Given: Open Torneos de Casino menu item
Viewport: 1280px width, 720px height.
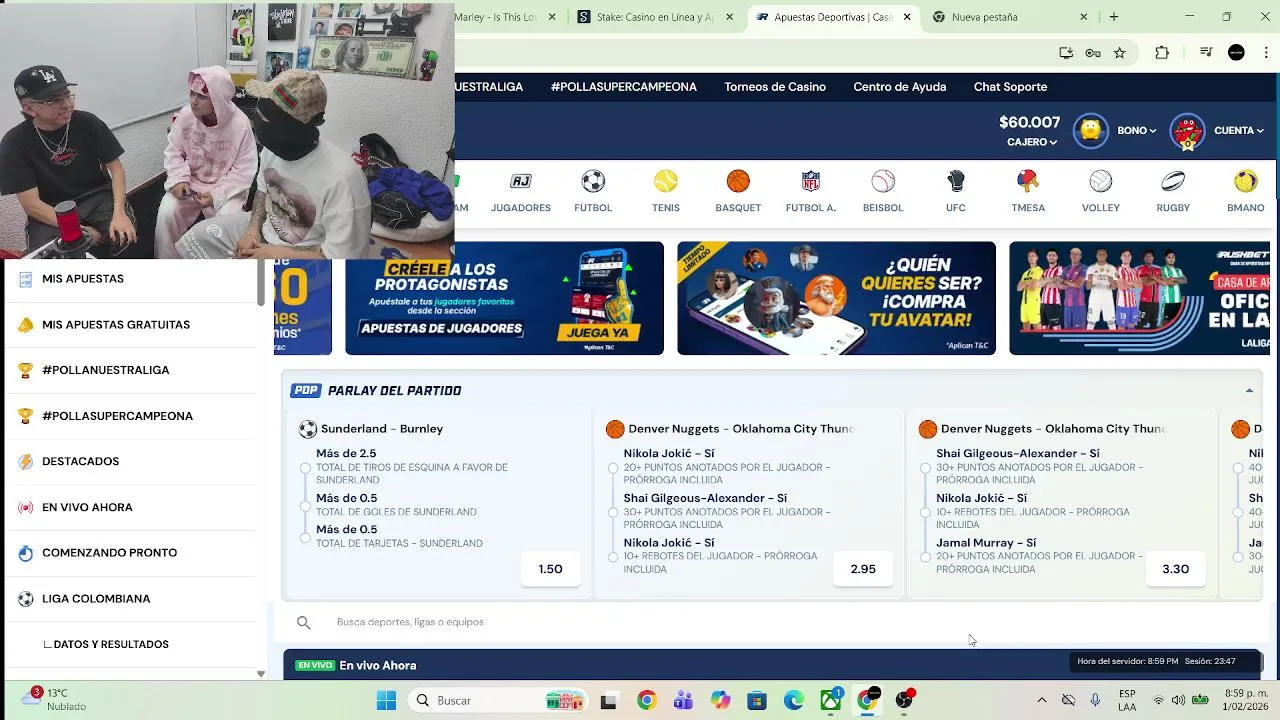Looking at the screenshot, I should [775, 87].
